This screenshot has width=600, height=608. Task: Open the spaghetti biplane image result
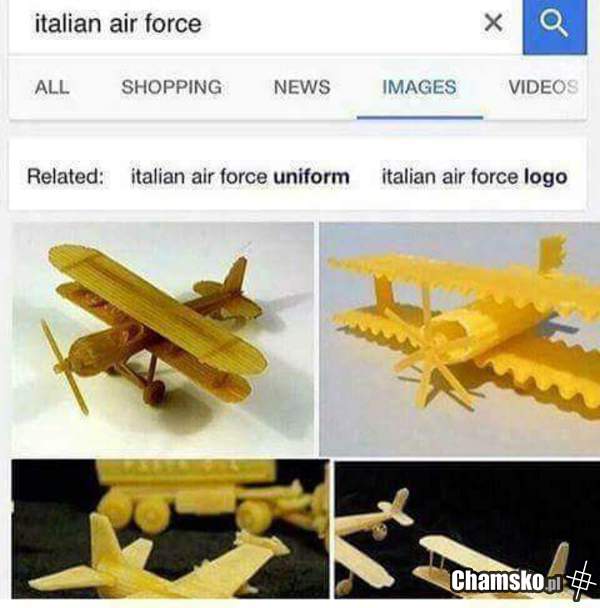pyautogui.click(x=163, y=339)
